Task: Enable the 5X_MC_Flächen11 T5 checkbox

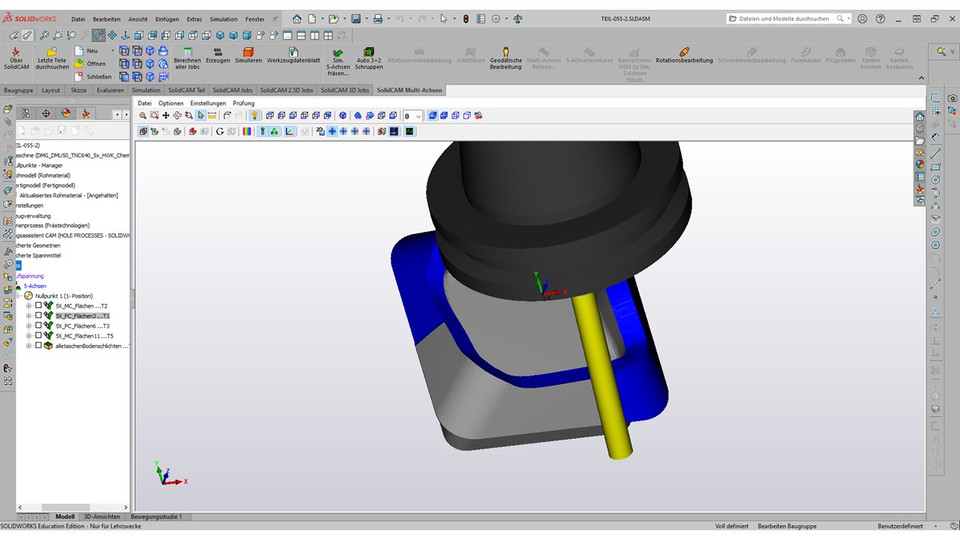Action: click(39, 336)
